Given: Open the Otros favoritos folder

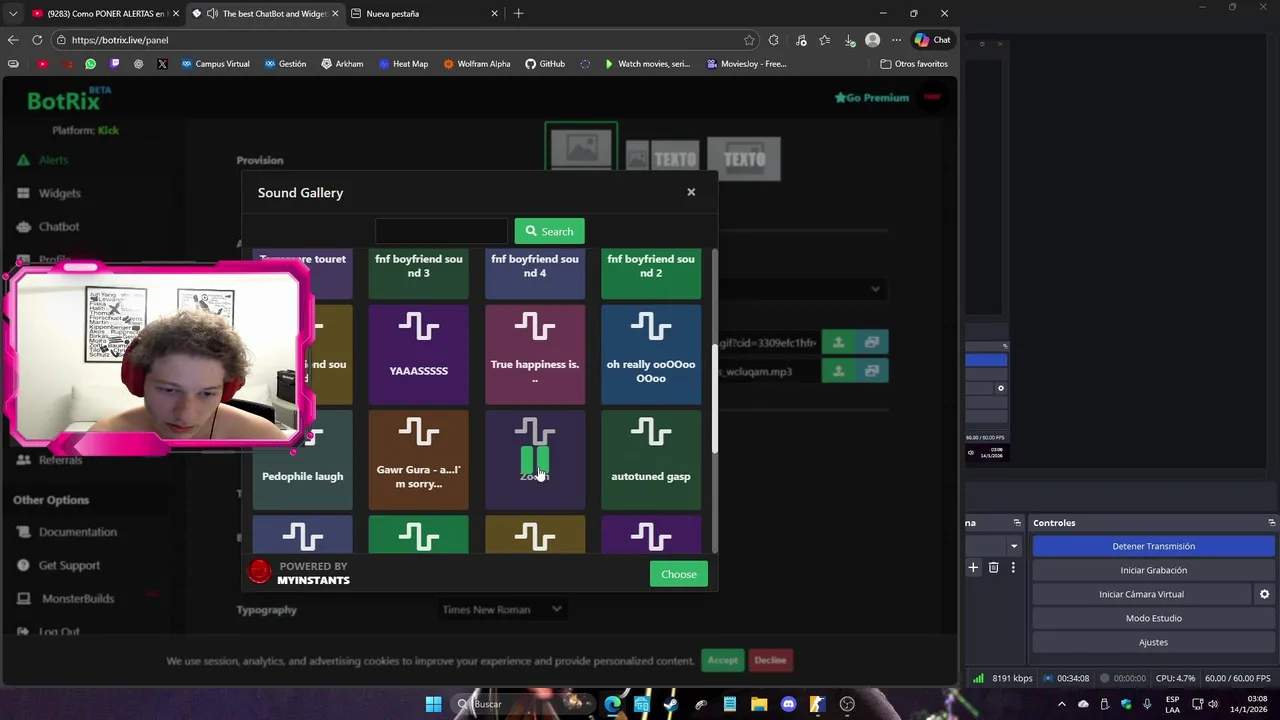Looking at the screenshot, I should (x=914, y=64).
